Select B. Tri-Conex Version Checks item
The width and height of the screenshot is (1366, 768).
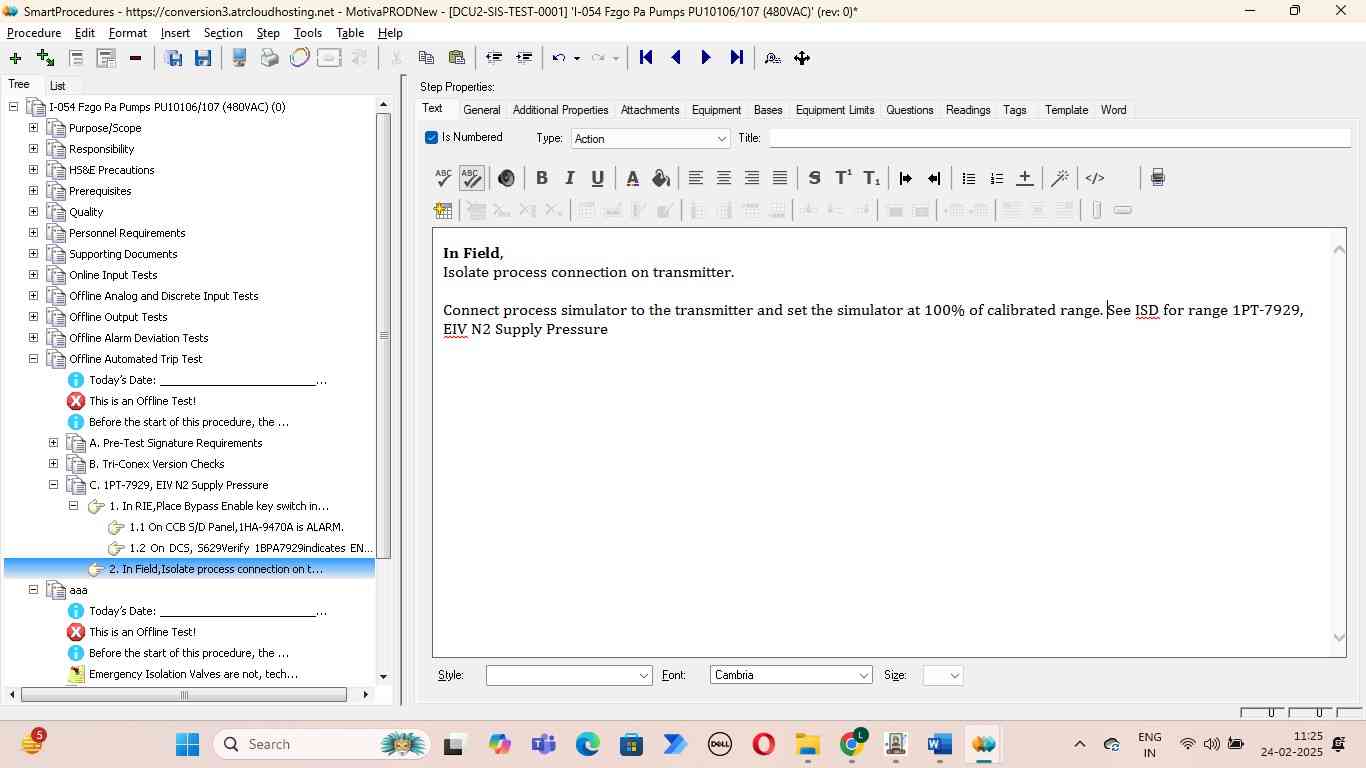coord(156,464)
